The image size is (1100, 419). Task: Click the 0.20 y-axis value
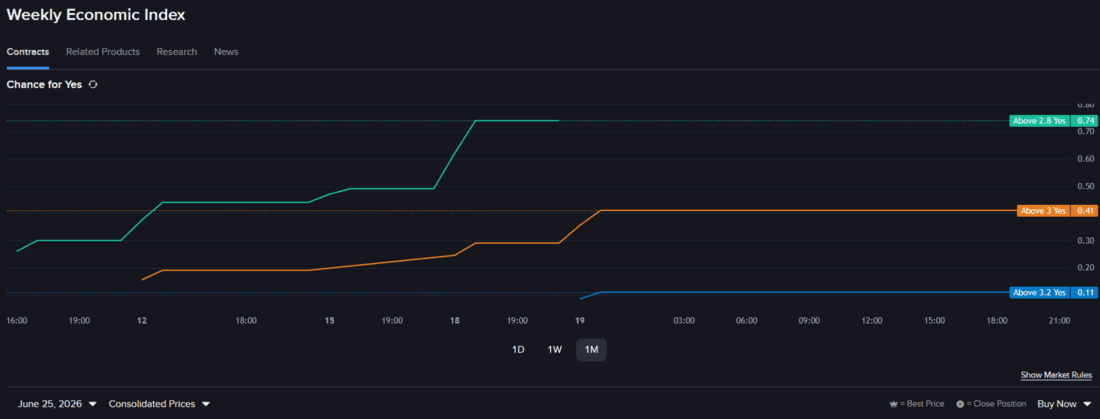click(x=1086, y=268)
